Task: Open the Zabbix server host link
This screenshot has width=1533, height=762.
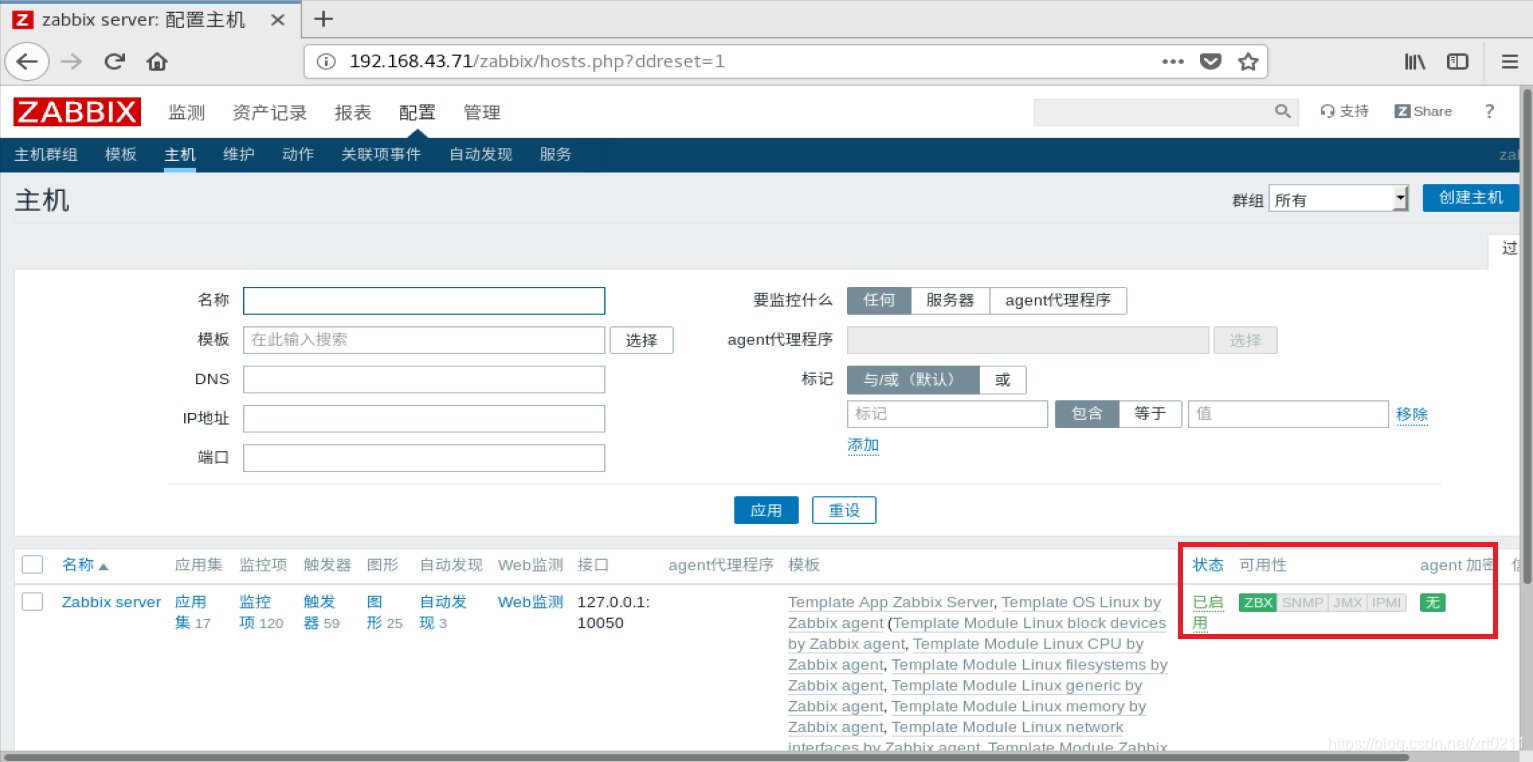Action: (111, 602)
